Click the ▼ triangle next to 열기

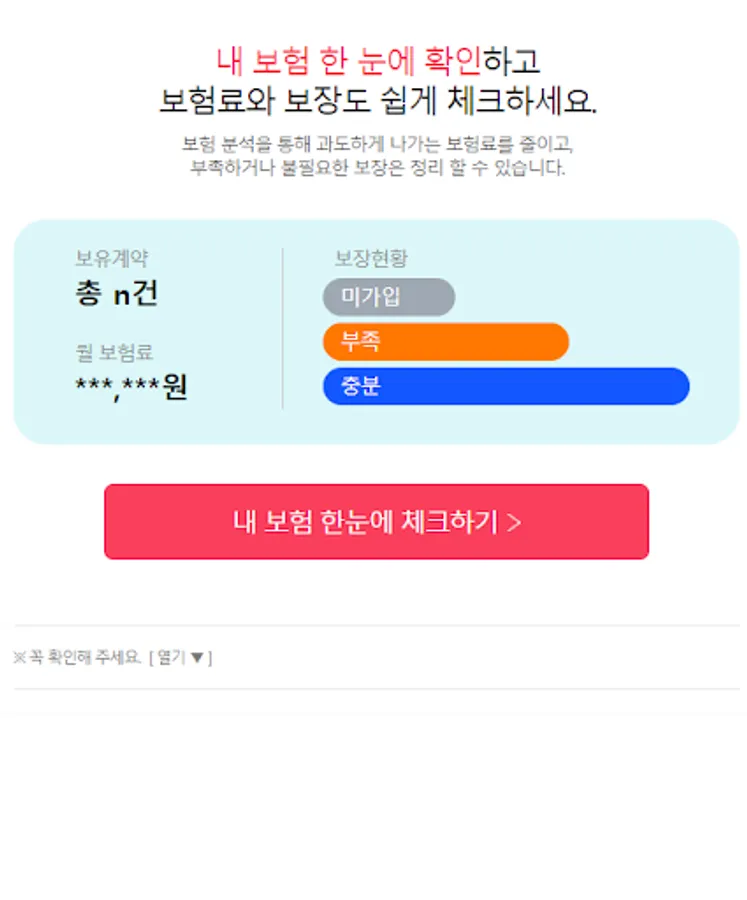pos(197,657)
